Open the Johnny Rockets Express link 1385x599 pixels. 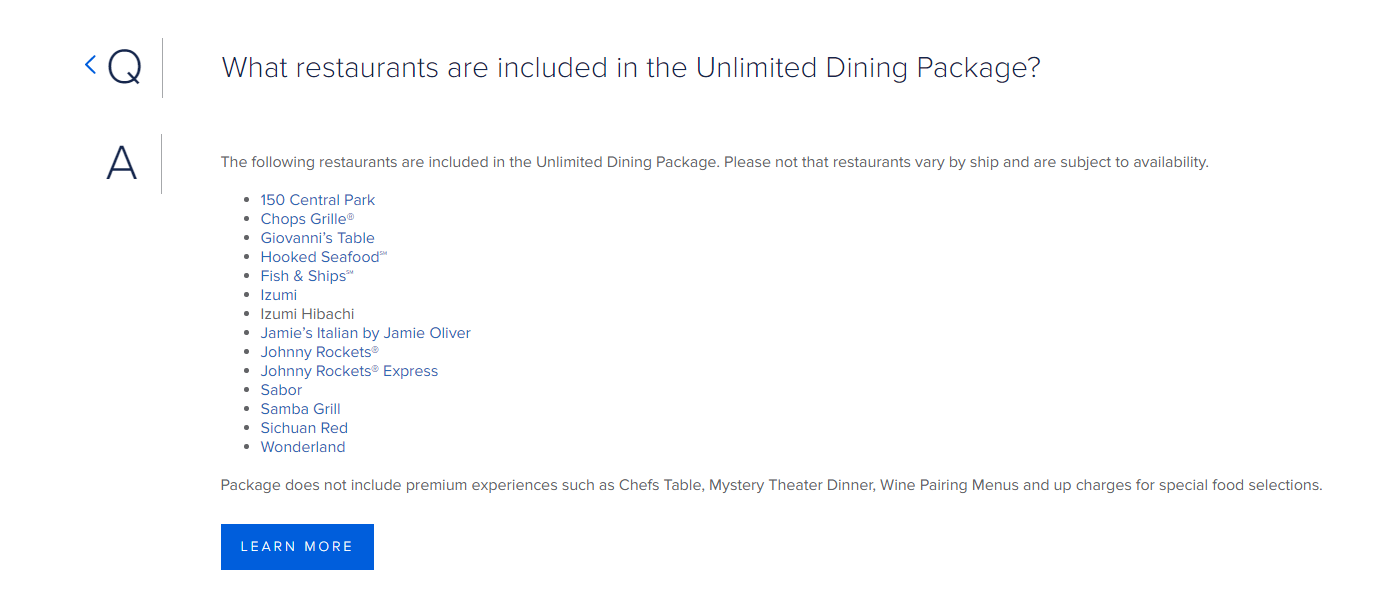pyautogui.click(x=350, y=371)
